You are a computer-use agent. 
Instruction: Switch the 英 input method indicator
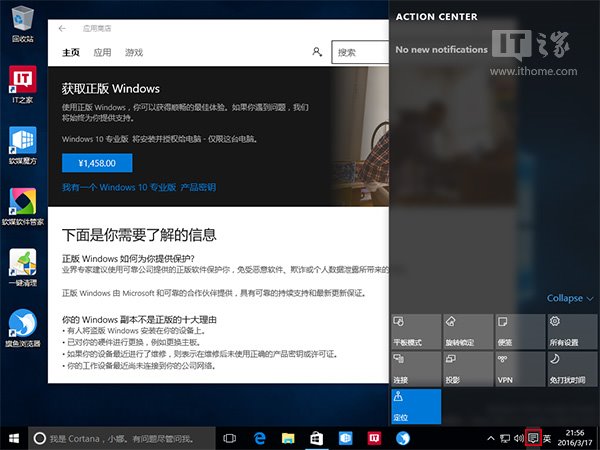(547, 438)
